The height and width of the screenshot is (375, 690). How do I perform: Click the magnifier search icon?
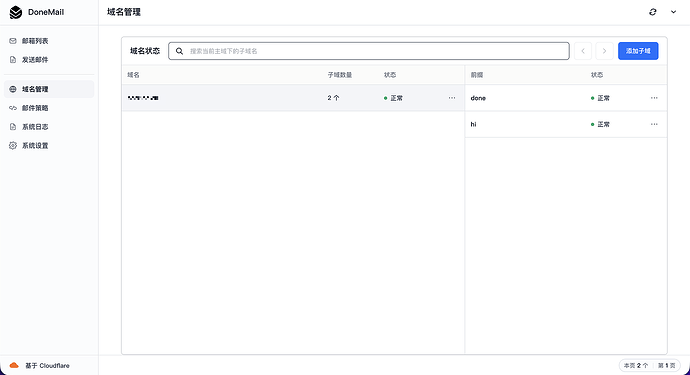180,51
